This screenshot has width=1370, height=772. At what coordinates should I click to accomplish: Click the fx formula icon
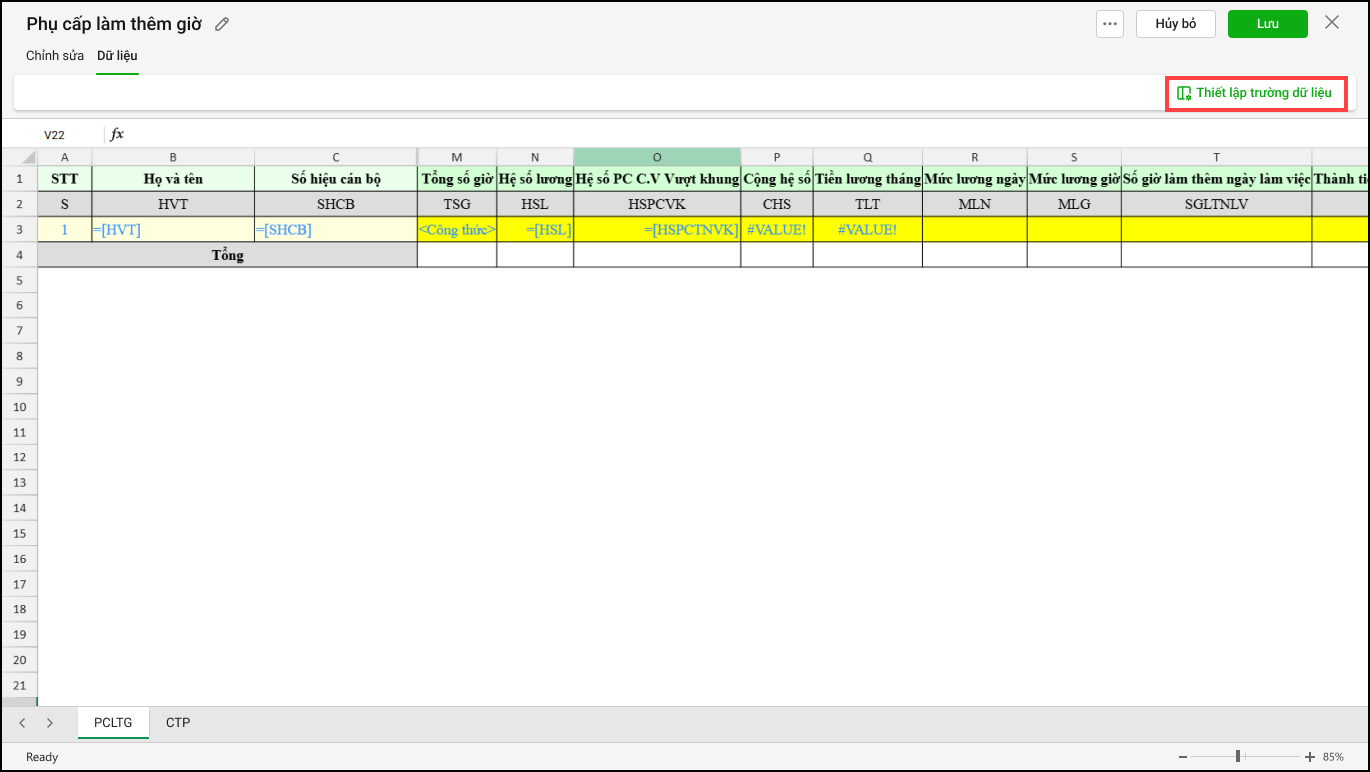[x=117, y=134]
